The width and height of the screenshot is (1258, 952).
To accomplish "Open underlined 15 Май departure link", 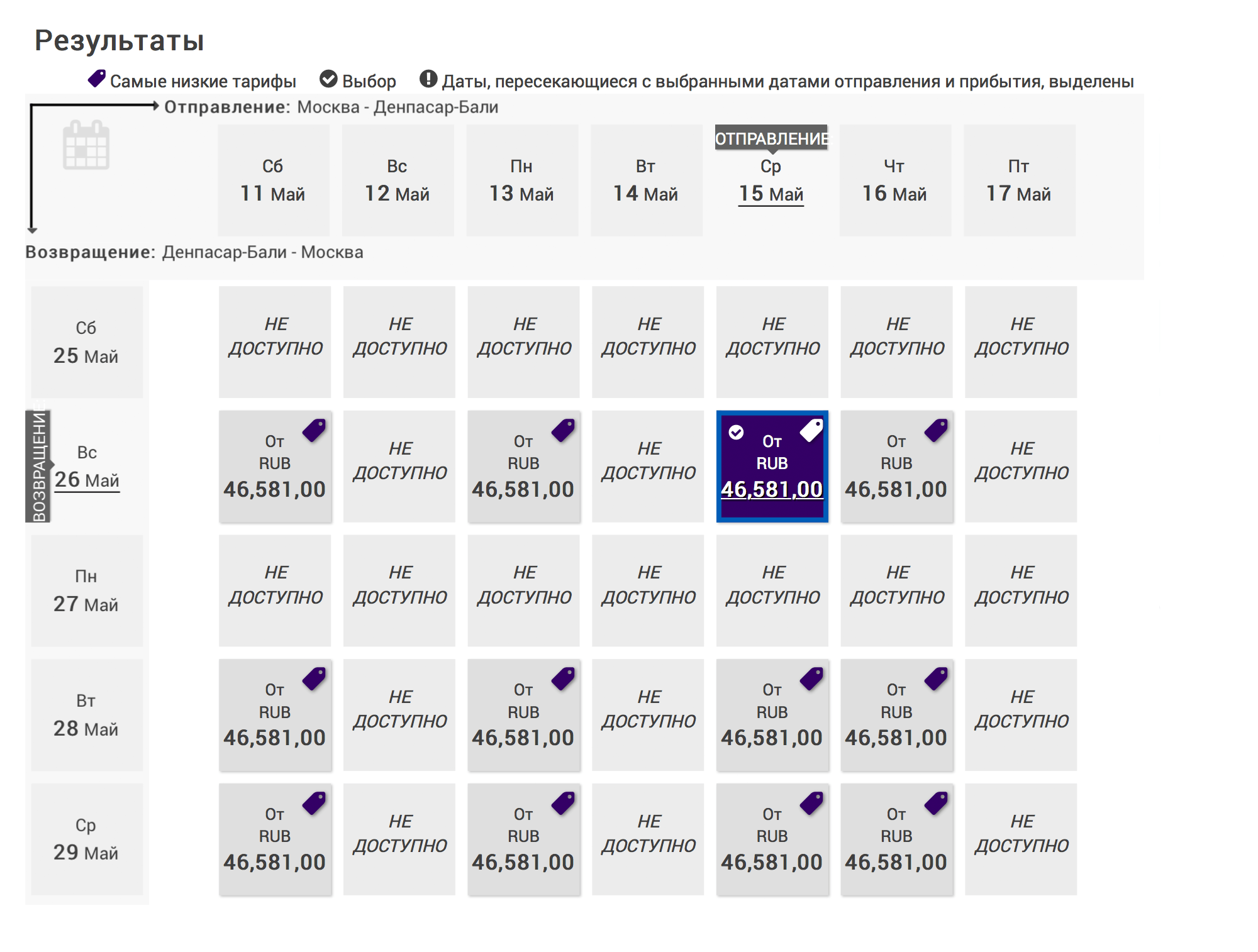I will (771, 194).
